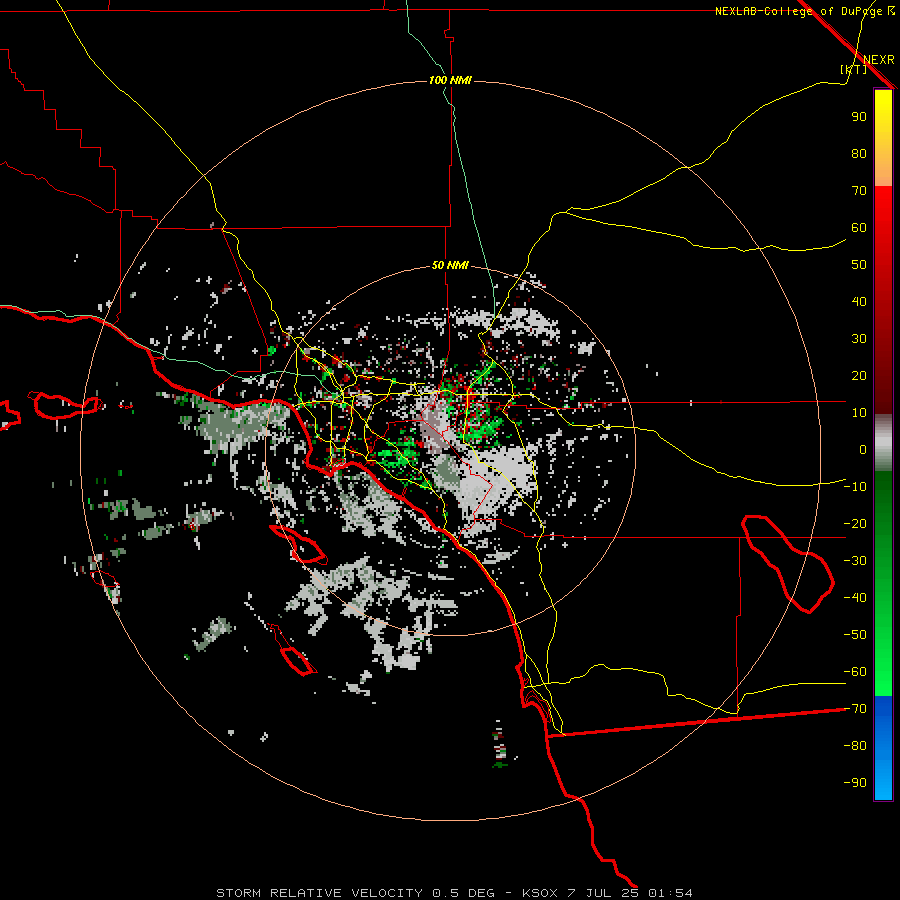Click the positive 50 scale label

[x=859, y=265]
